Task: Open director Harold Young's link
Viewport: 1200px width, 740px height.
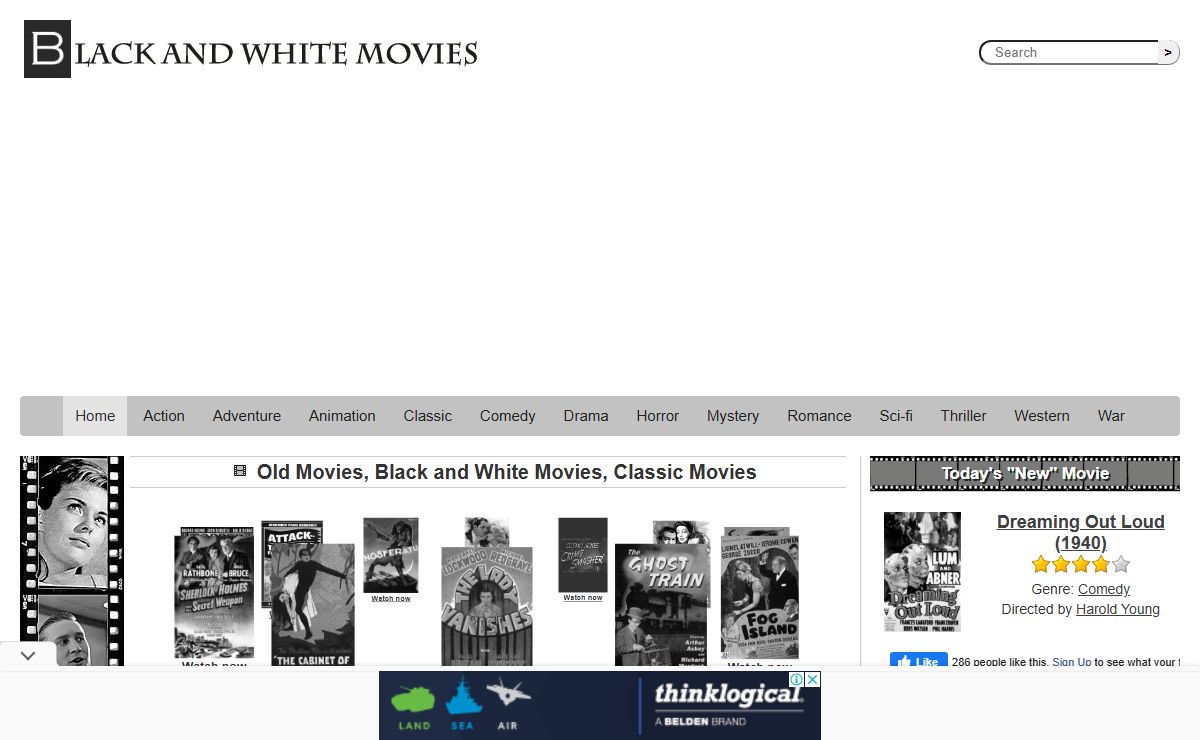Action: coord(1118,610)
